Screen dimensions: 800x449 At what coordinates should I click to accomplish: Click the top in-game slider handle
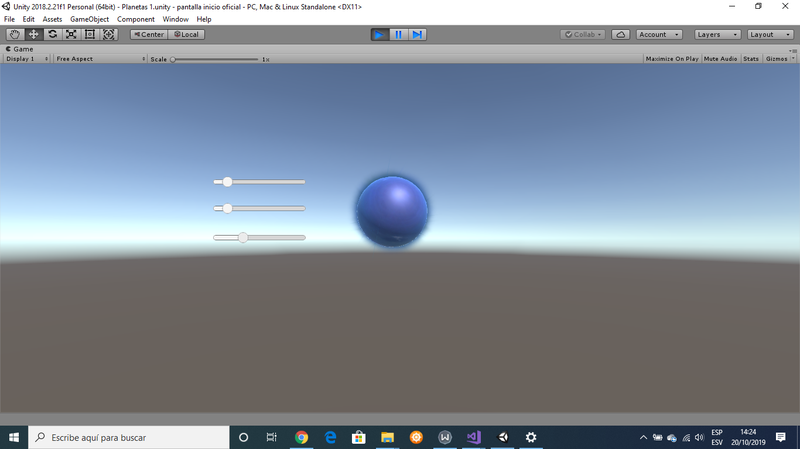pyautogui.click(x=228, y=182)
